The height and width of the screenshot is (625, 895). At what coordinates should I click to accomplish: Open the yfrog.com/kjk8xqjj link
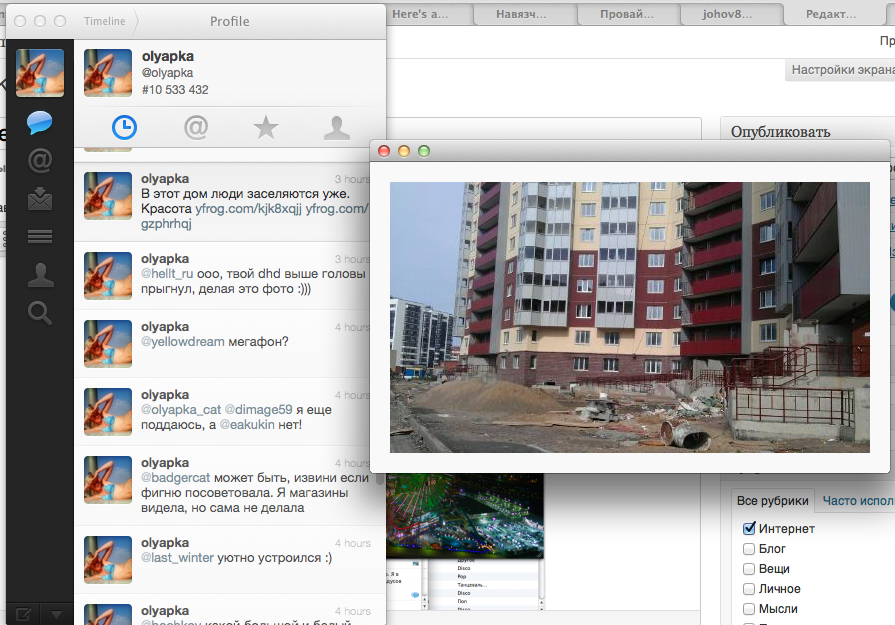click(x=248, y=209)
